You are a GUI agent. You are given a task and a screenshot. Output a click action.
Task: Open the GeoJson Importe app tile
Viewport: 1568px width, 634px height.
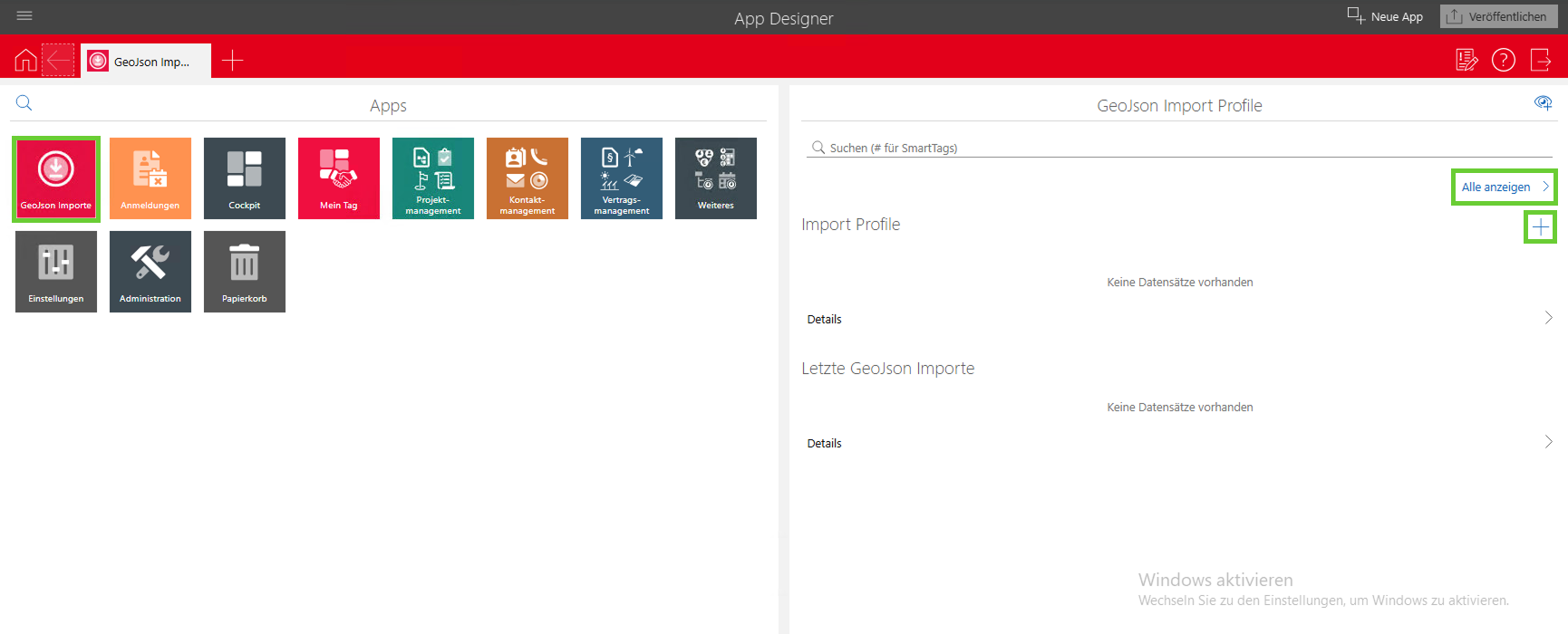click(x=56, y=178)
